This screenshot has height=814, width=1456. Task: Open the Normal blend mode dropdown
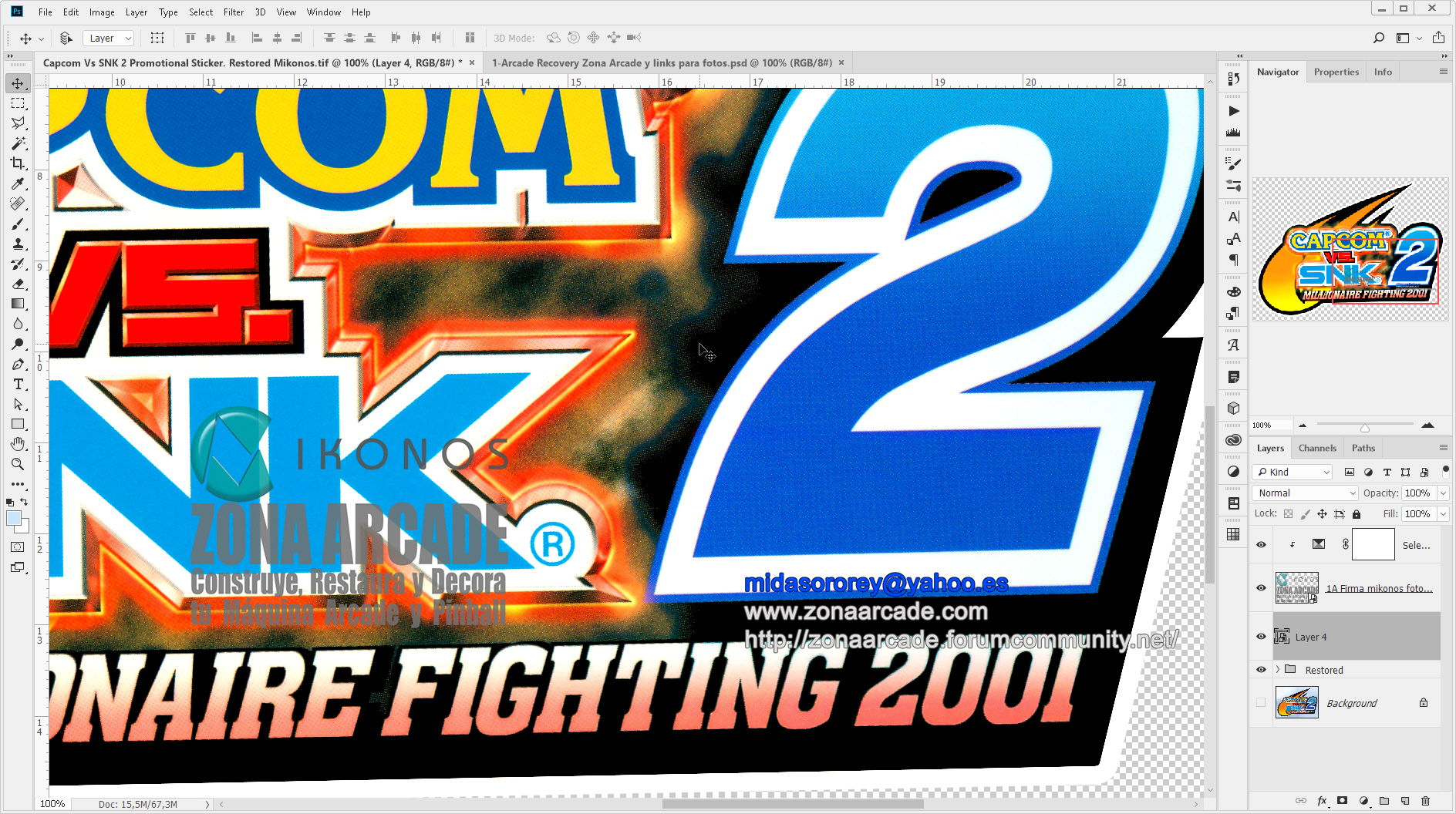tap(1304, 493)
